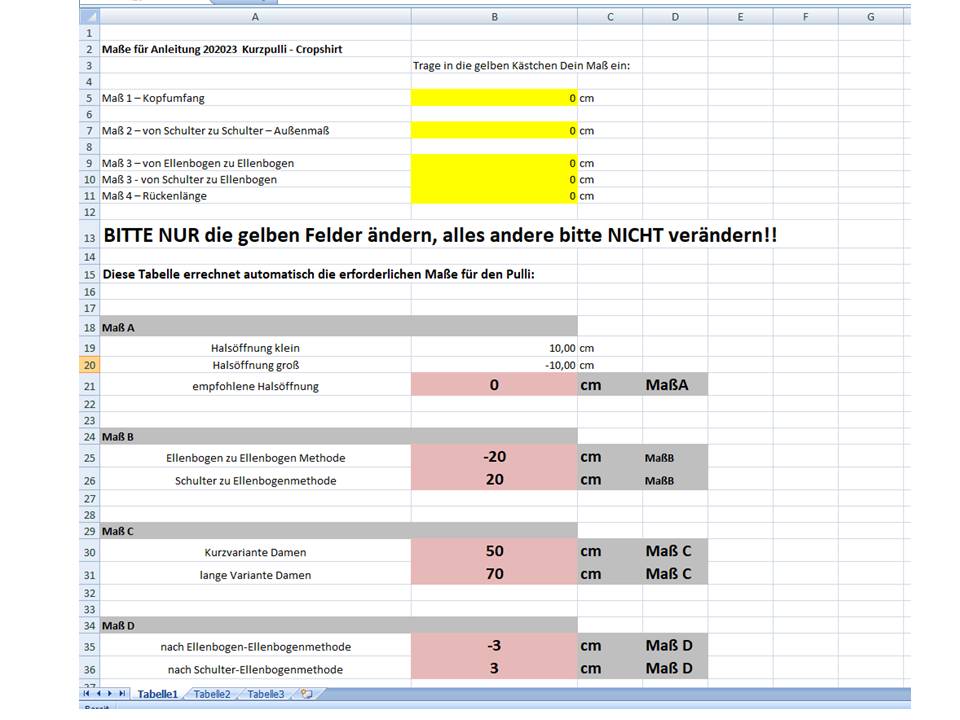This screenshot has width=960, height=720.
Task: Select 'Trage in die gelben Kästchen' text
Action: pos(521,66)
